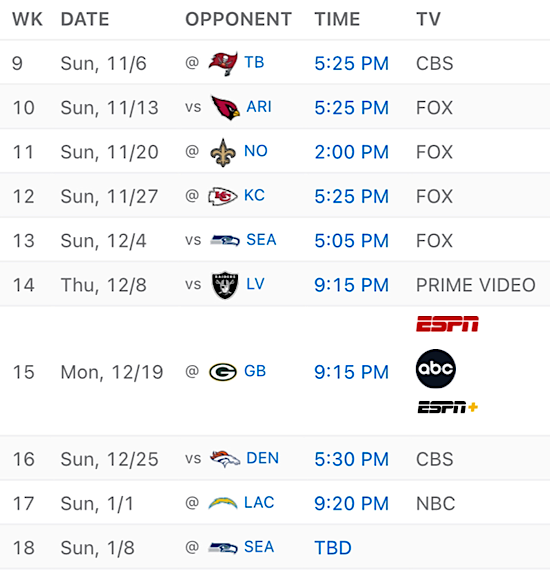
Task: Open the DEN team link
Action: [263, 458]
